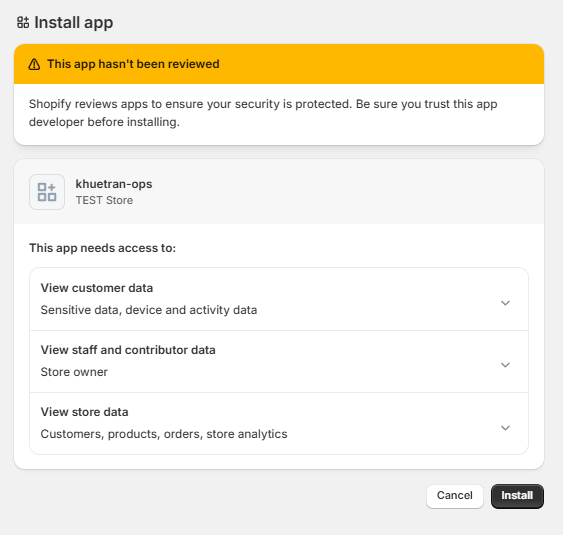This screenshot has width=563, height=535.
Task: Click Customers, products, orders, store analytics
Action: (x=164, y=434)
